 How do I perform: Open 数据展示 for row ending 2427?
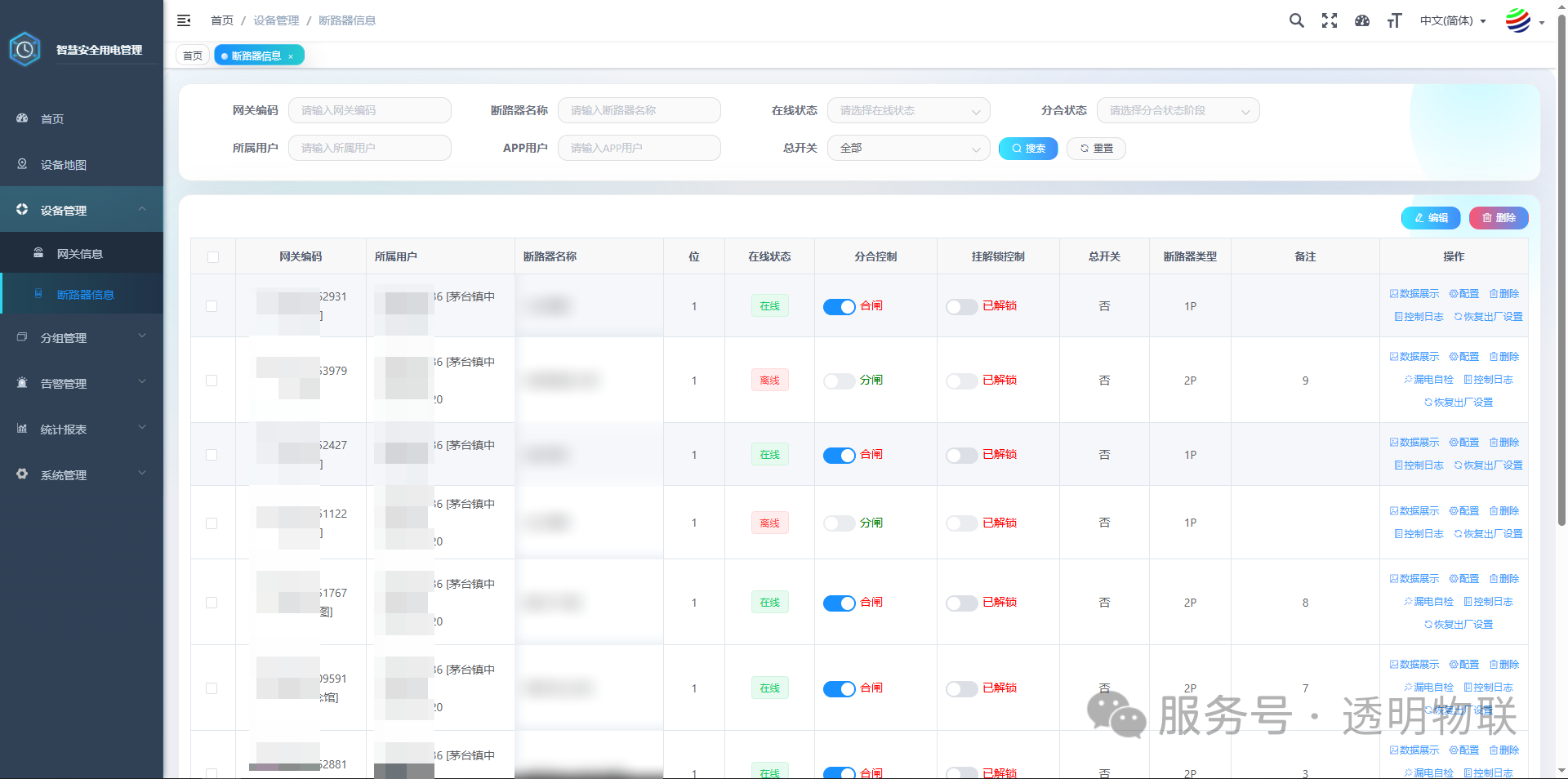pos(1414,443)
